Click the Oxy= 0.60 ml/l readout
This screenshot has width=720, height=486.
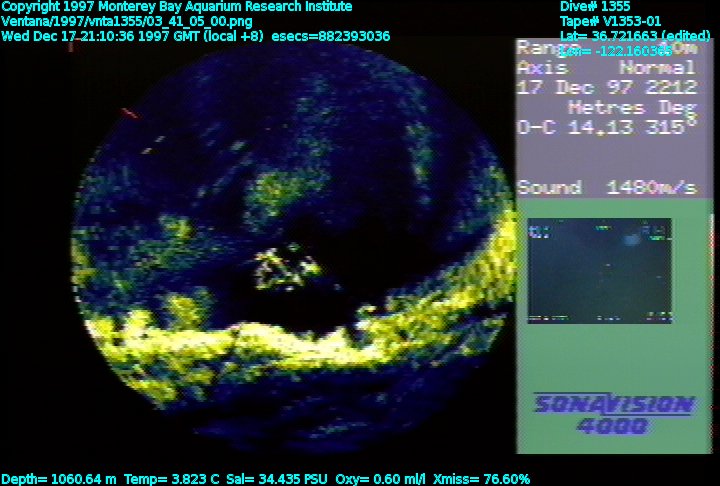coord(381,479)
